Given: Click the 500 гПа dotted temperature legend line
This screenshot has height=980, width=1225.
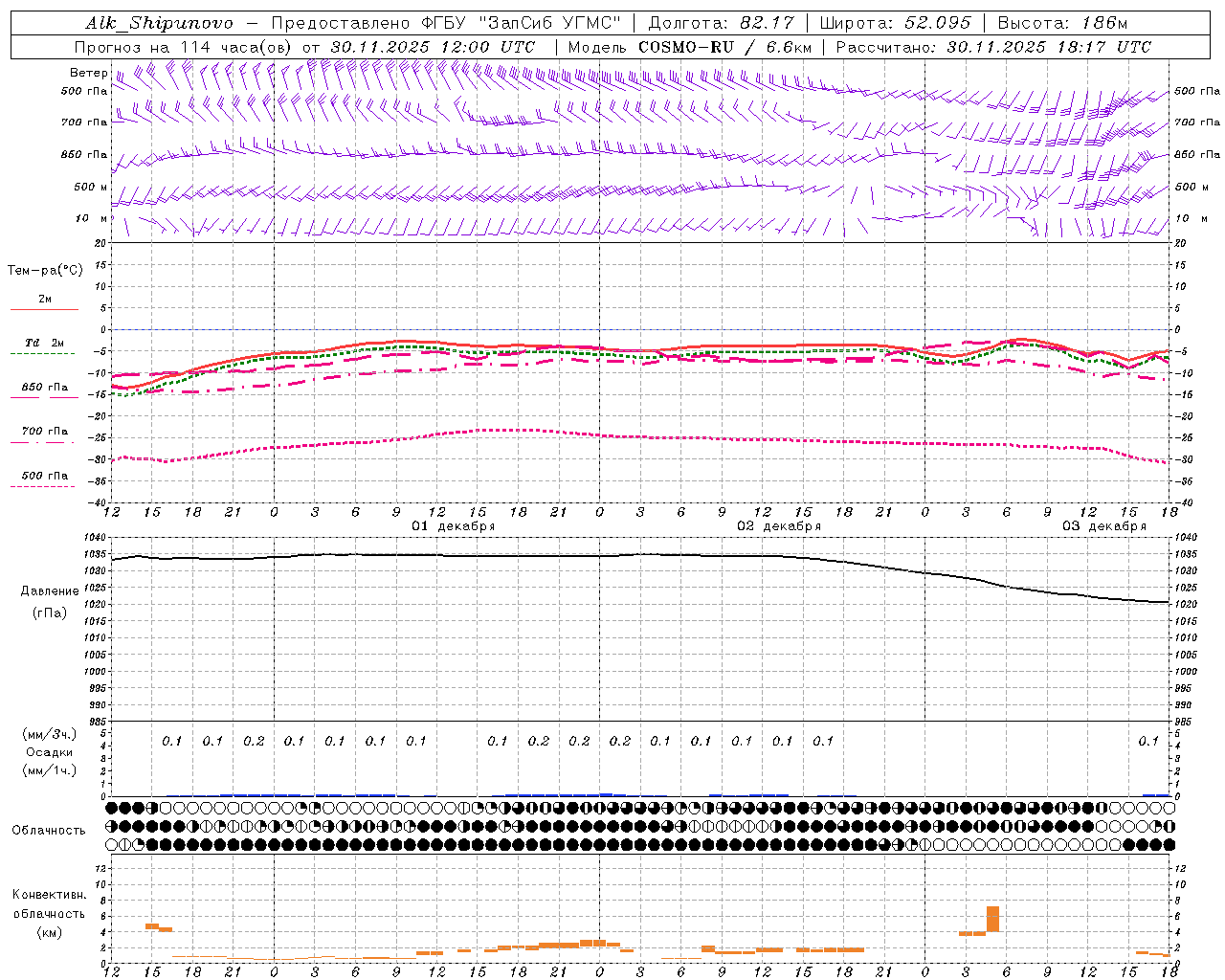Looking at the screenshot, I should point(44,486).
